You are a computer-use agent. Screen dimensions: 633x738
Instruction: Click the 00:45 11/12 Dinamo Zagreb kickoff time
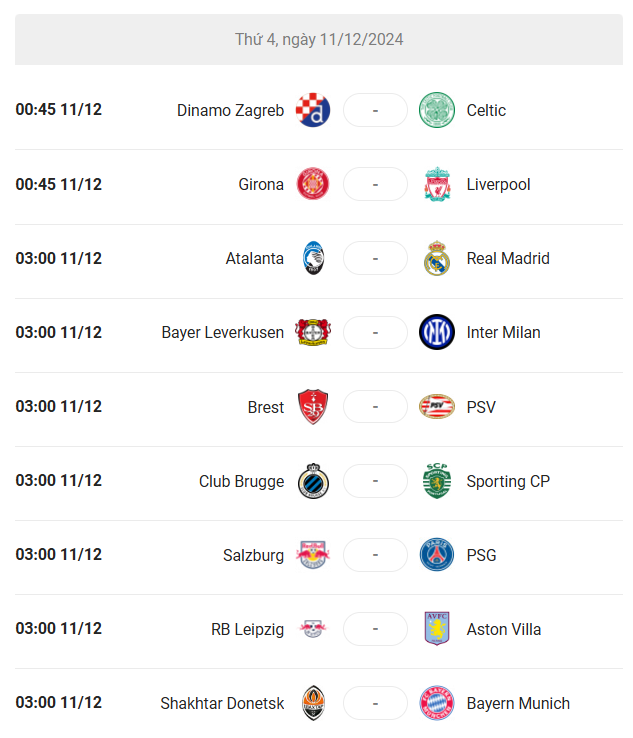[59, 110]
